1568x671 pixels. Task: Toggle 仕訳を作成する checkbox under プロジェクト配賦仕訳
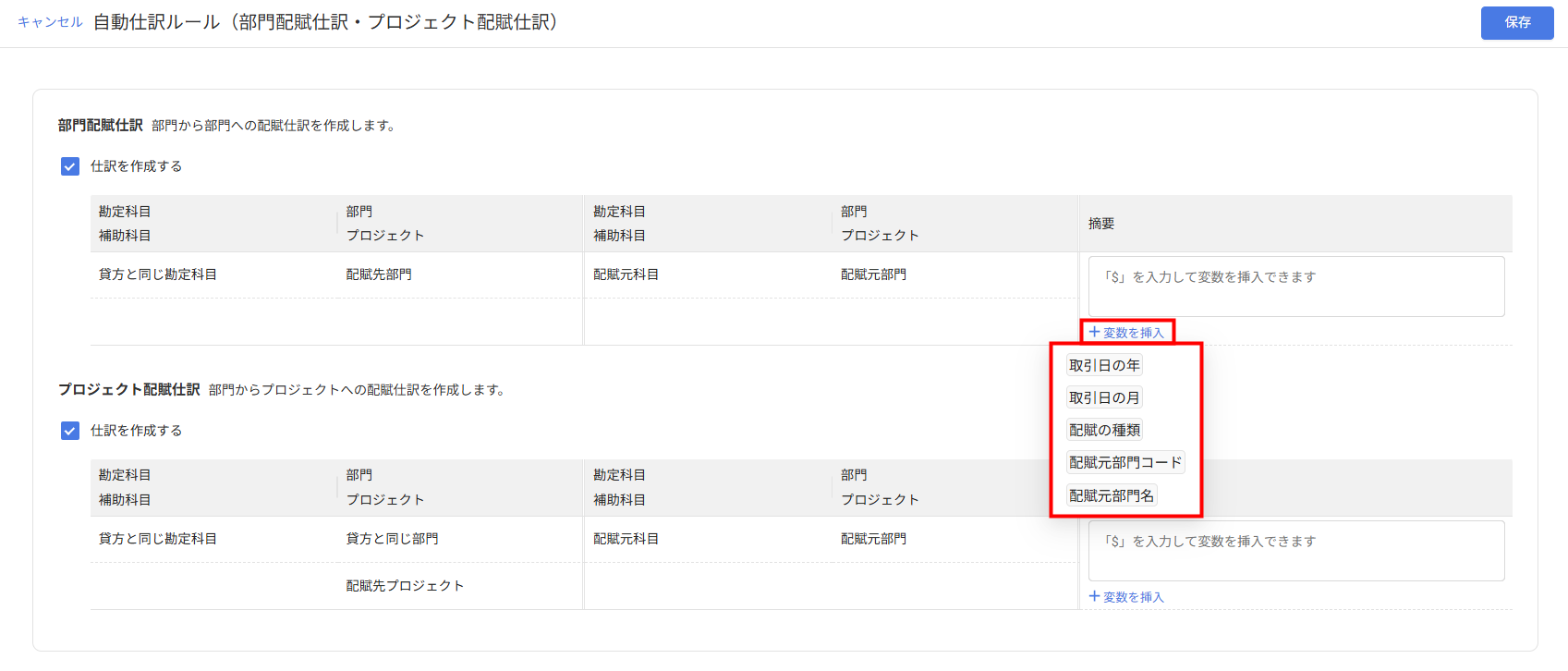click(x=70, y=431)
